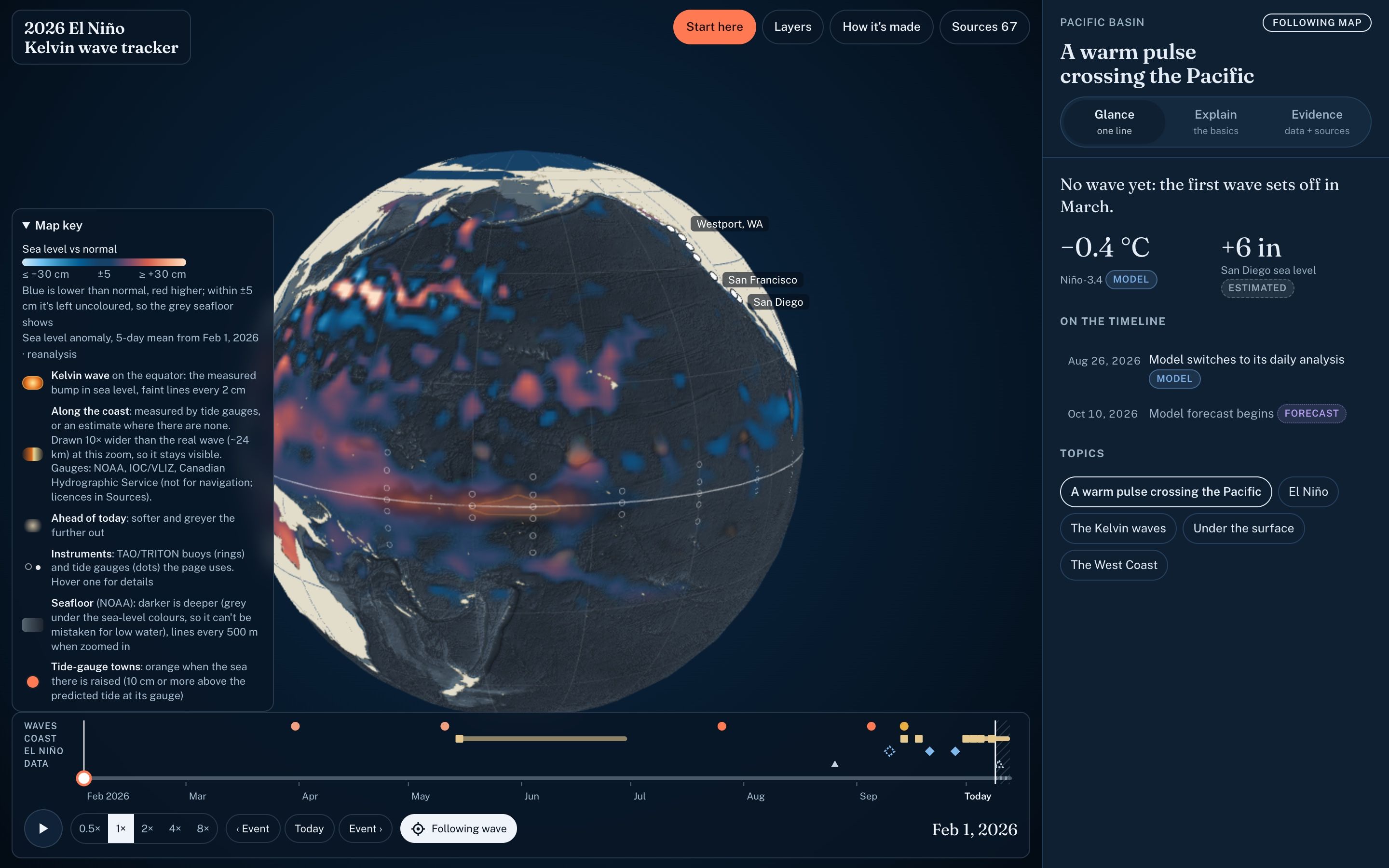This screenshot has width=1389, height=868.
Task: Switch to the Explain the basics tab
Action: 1216,122
